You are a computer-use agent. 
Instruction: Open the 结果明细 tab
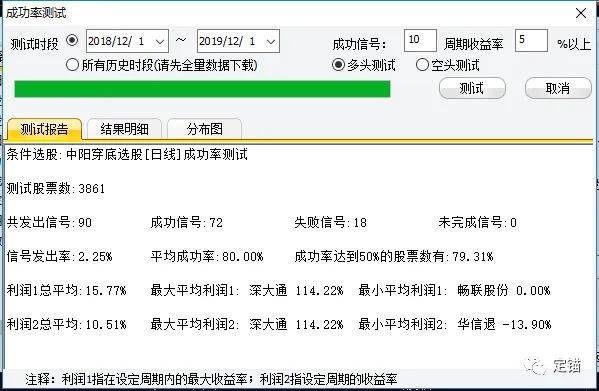(125, 129)
